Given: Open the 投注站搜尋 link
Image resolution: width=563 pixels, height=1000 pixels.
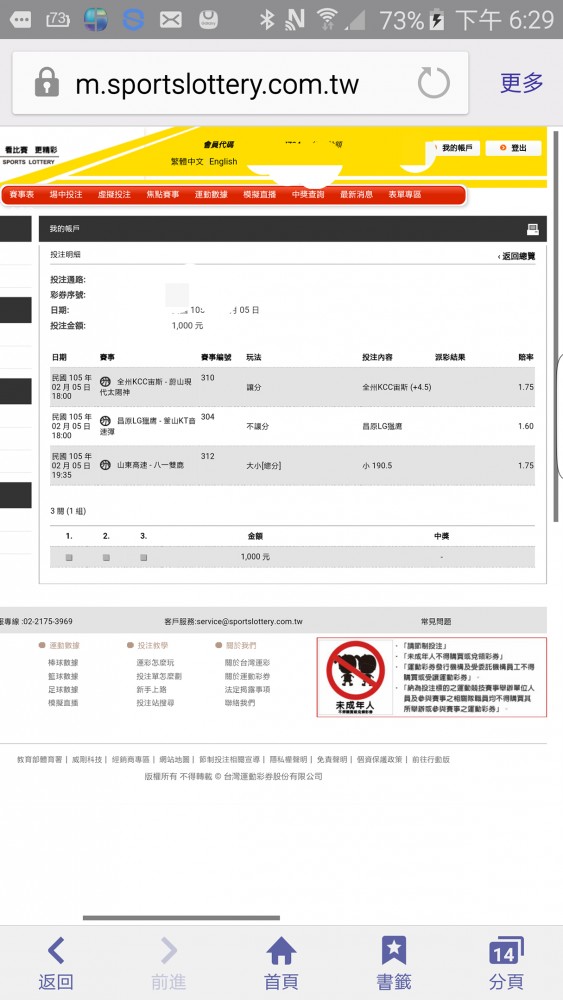Looking at the screenshot, I should tap(155, 703).
